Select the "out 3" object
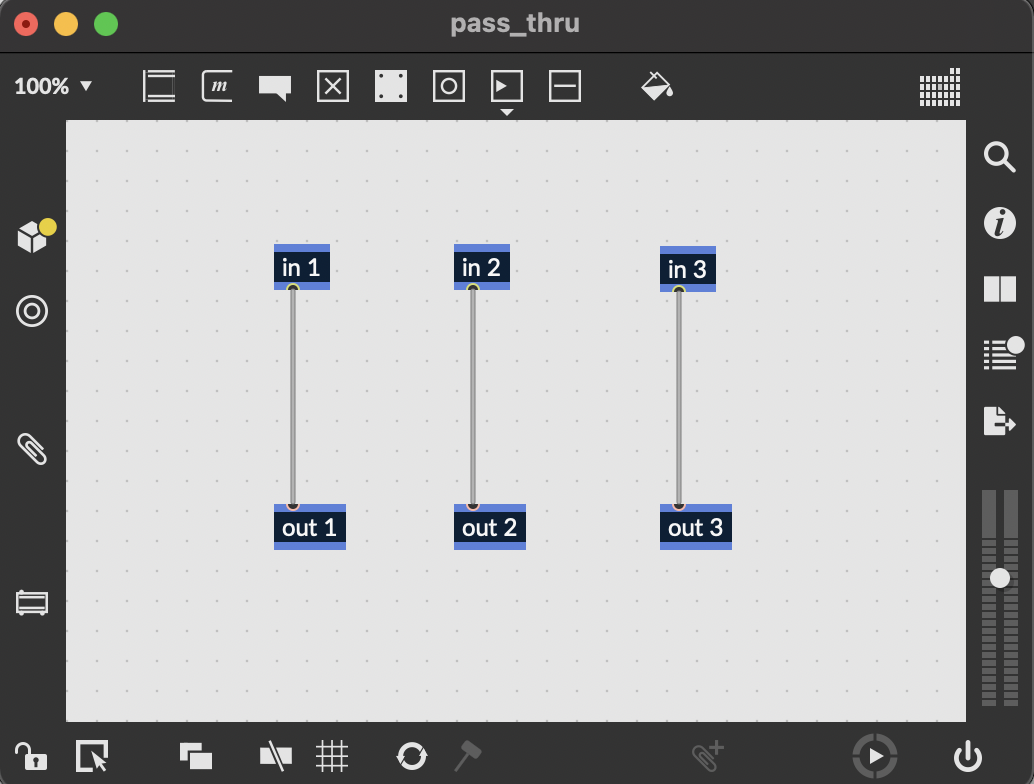This screenshot has width=1034, height=784. click(x=695, y=527)
